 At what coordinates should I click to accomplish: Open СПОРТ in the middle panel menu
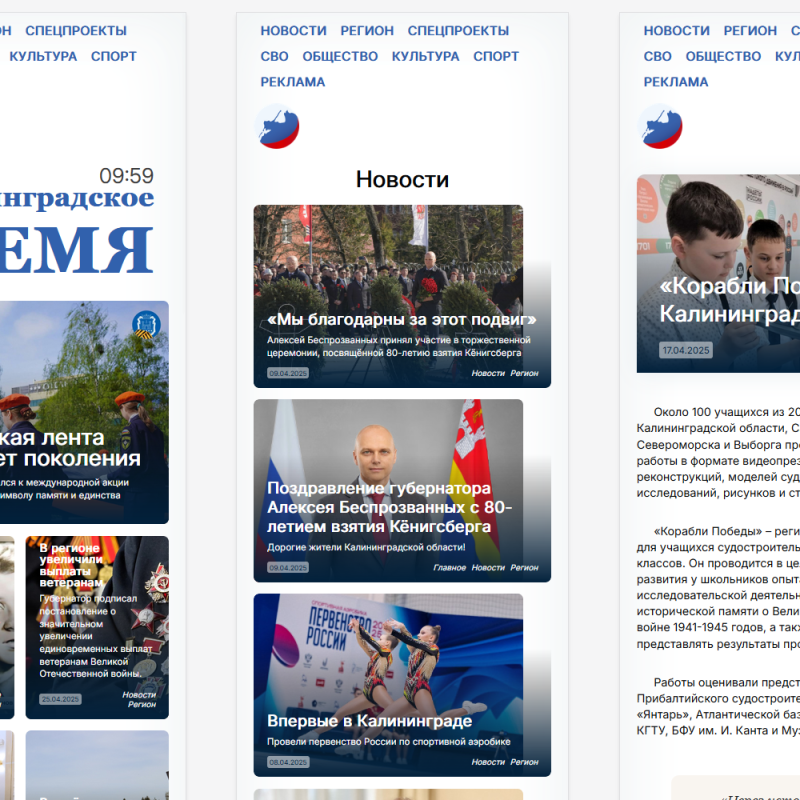point(496,56)
